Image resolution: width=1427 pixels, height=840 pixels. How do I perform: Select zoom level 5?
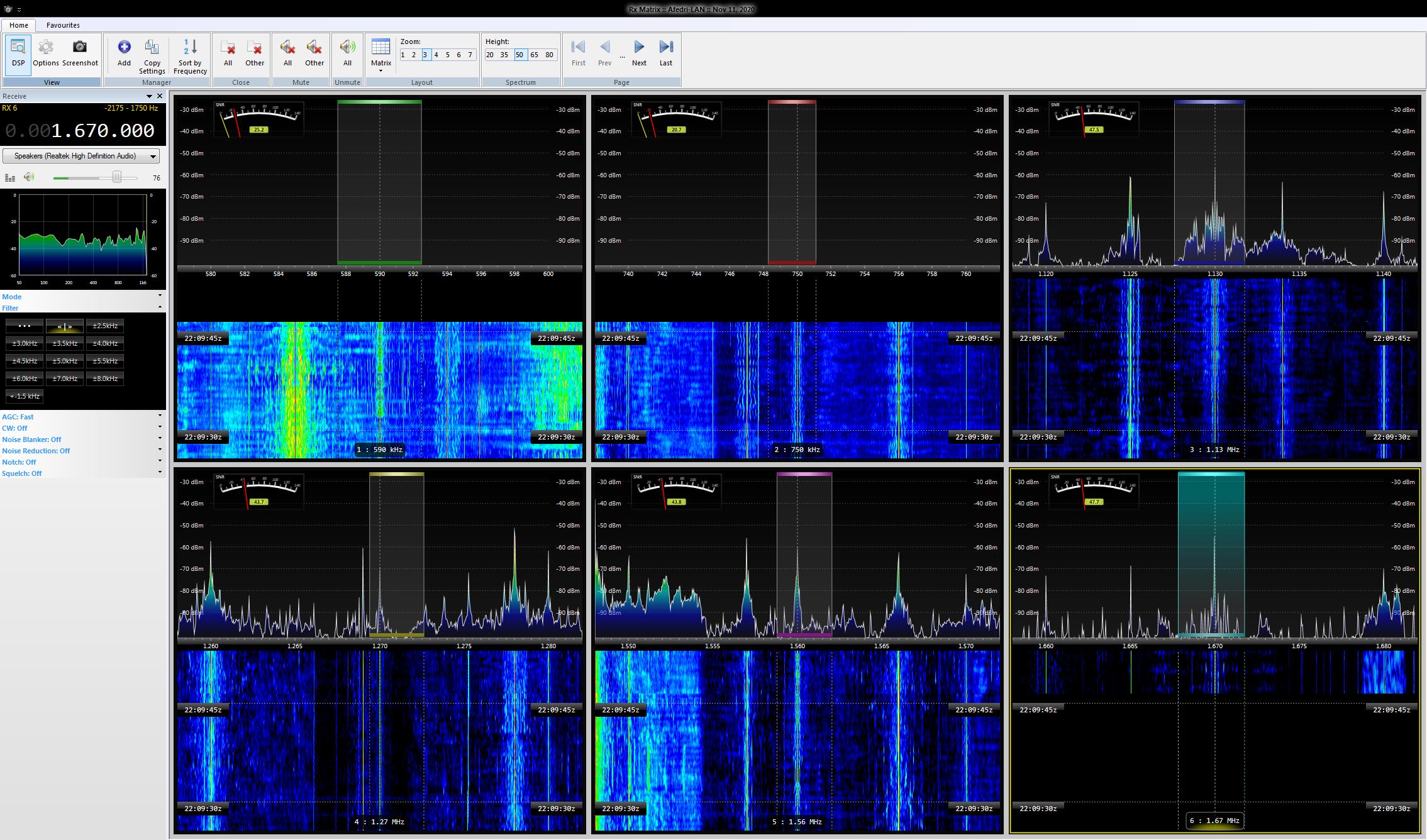point(448,55)
